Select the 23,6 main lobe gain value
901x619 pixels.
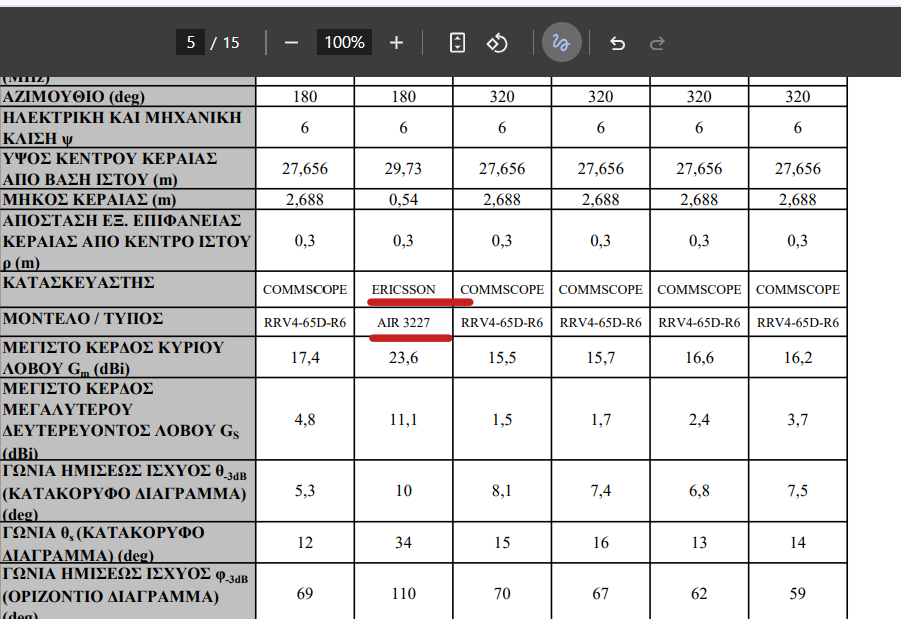(403, 357)
